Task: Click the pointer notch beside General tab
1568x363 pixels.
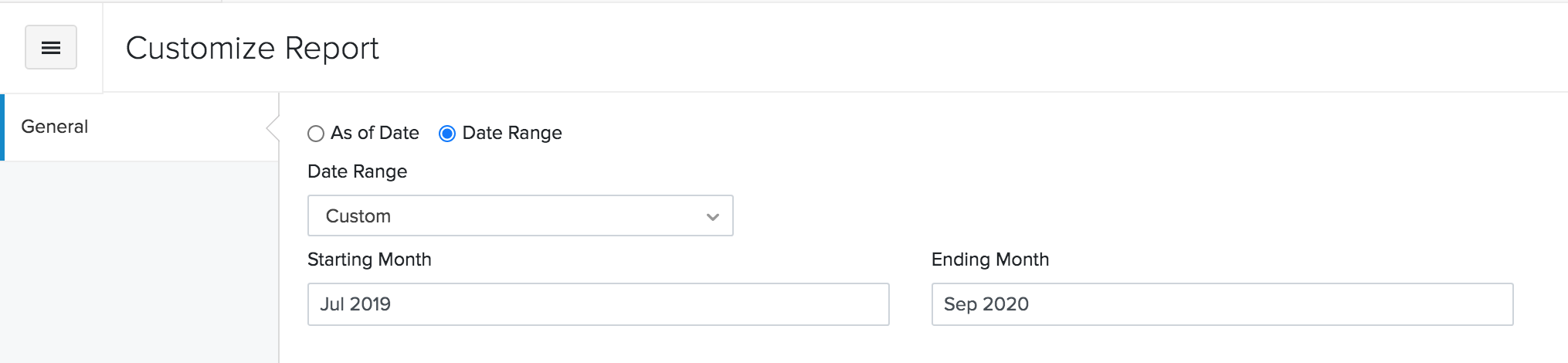Action: [272, 127]
